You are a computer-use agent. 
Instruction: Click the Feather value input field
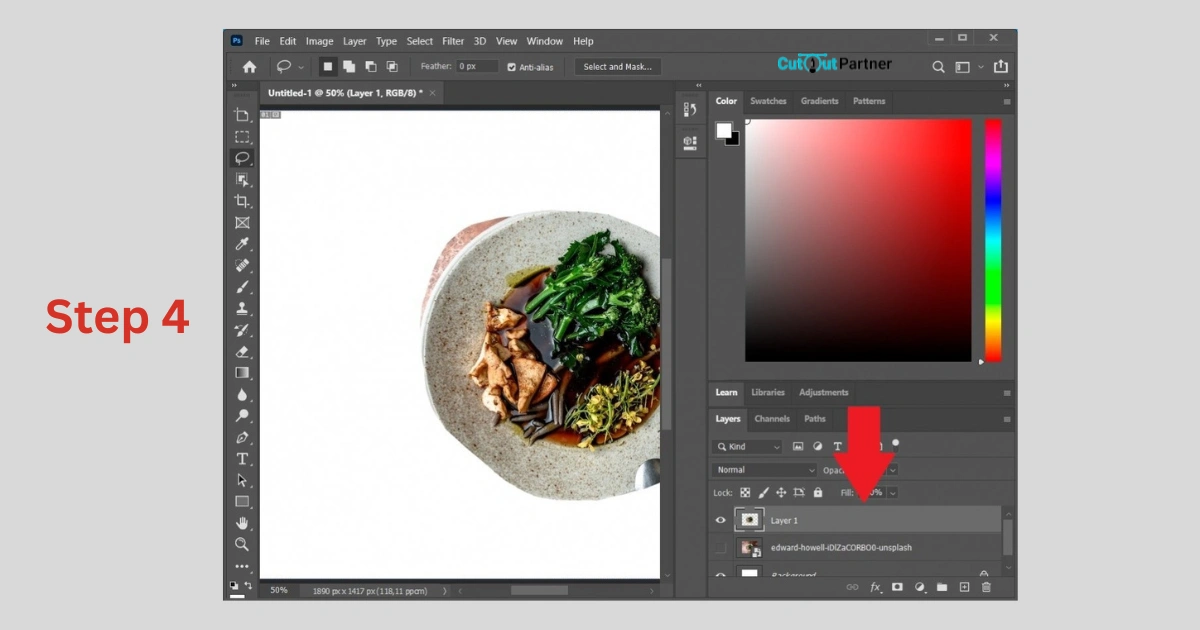coord(477,67)
